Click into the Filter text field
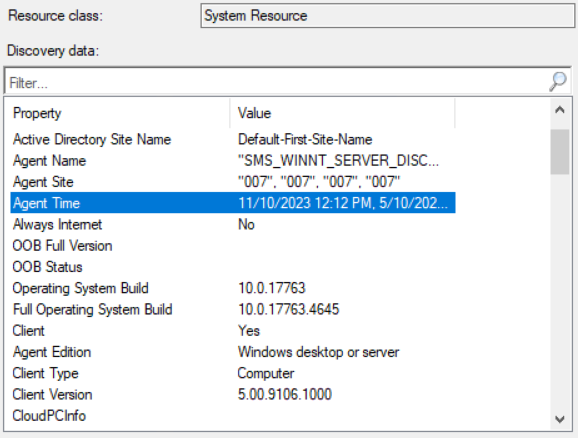The image size is (578, 438). coord(276,82)
